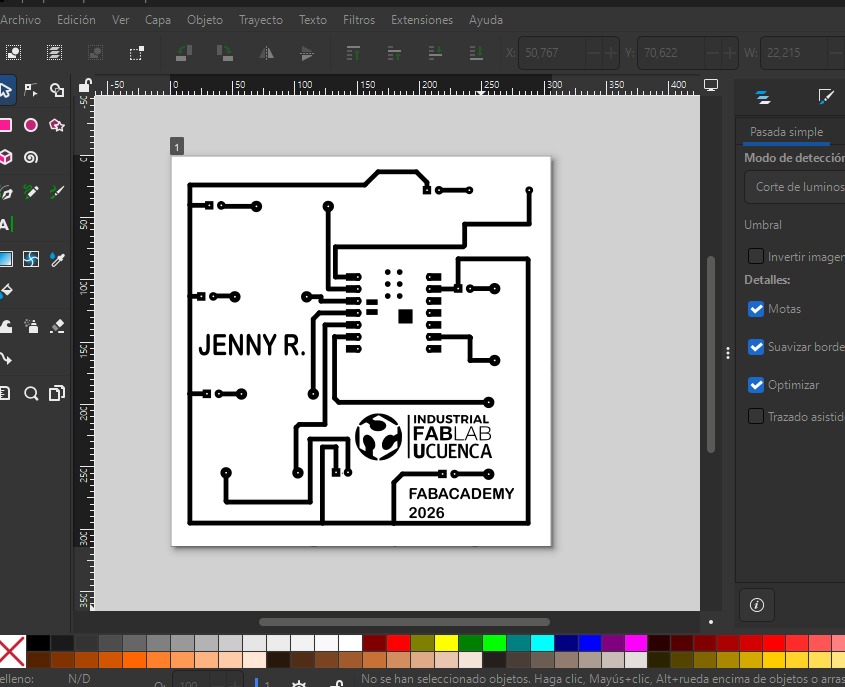Open the Filtros menu

click(x=359, y=20)
